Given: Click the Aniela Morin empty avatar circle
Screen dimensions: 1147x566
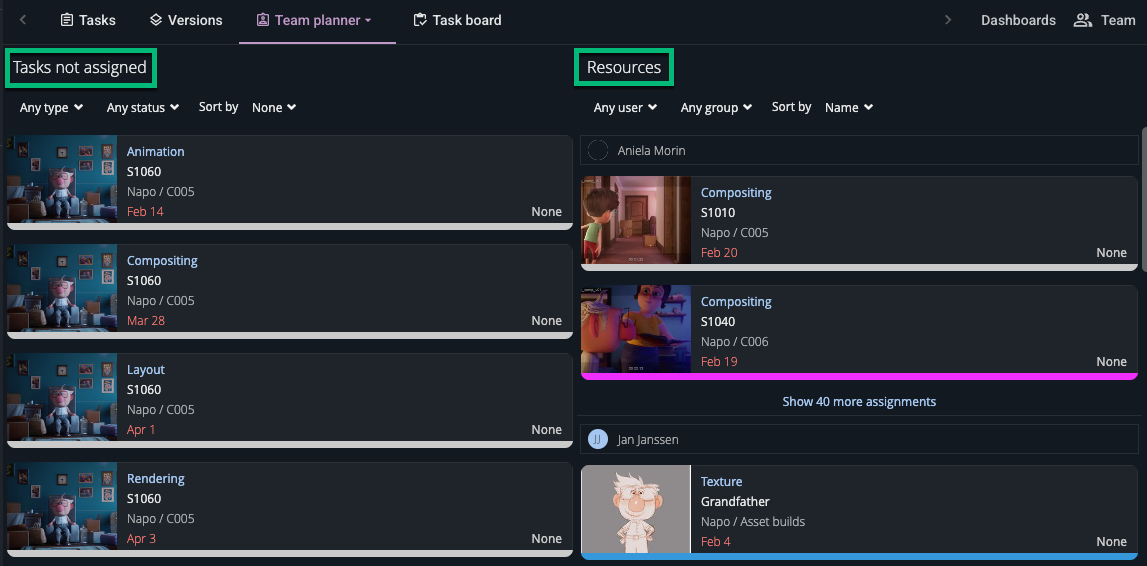Looking at the screenshot, I should pos(598,151).
